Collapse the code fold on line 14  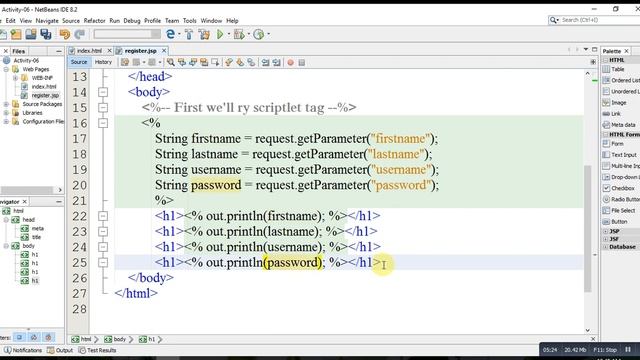[103, 92]
